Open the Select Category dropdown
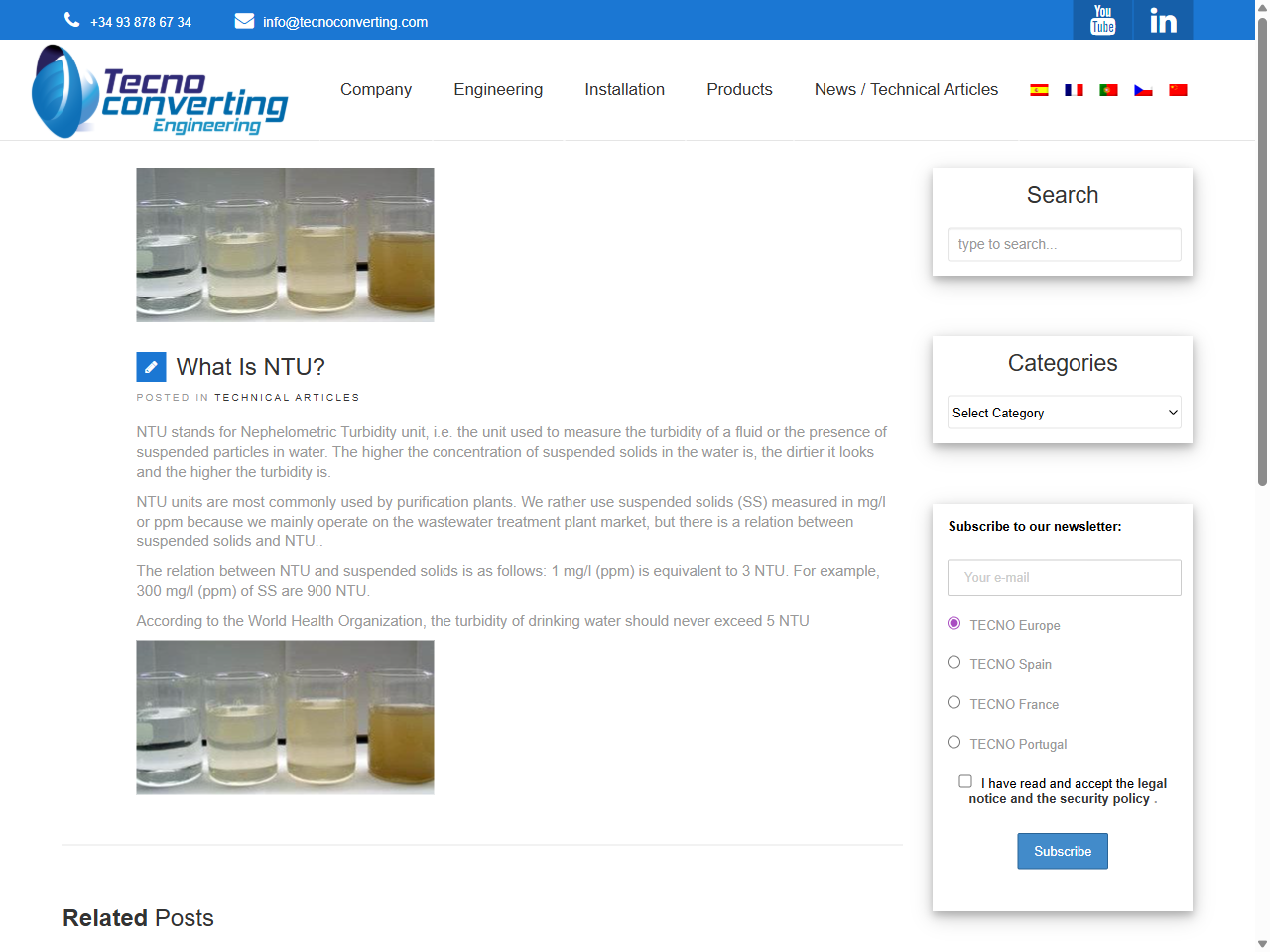Viewport: 1270px width, 952px height. click(1064, 412)
